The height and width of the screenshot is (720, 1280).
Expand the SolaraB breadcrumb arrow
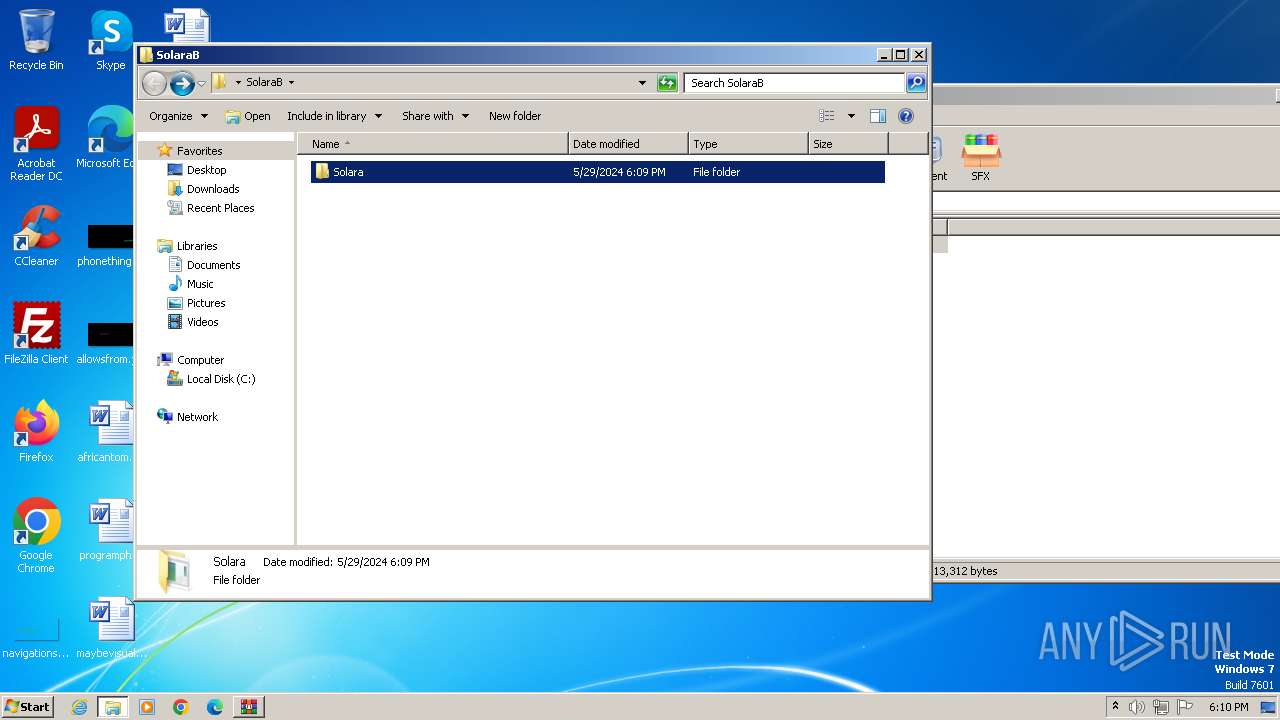(291, 83)
